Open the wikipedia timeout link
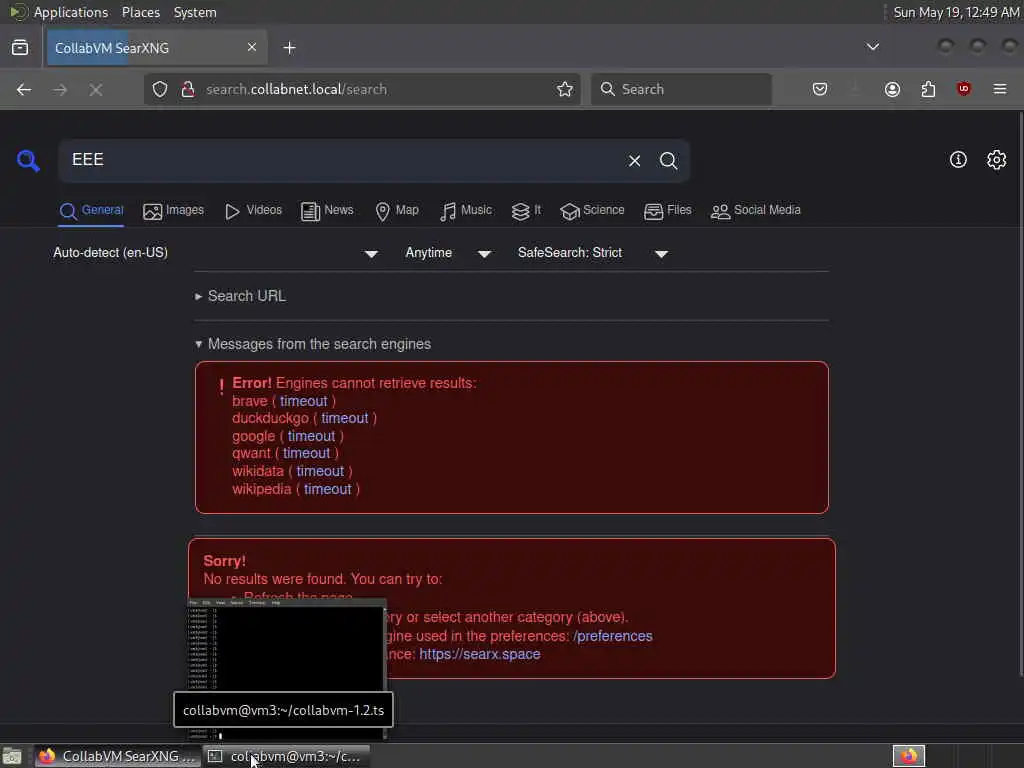Screen dimensions: 1024x768 [x=328, y=489]
